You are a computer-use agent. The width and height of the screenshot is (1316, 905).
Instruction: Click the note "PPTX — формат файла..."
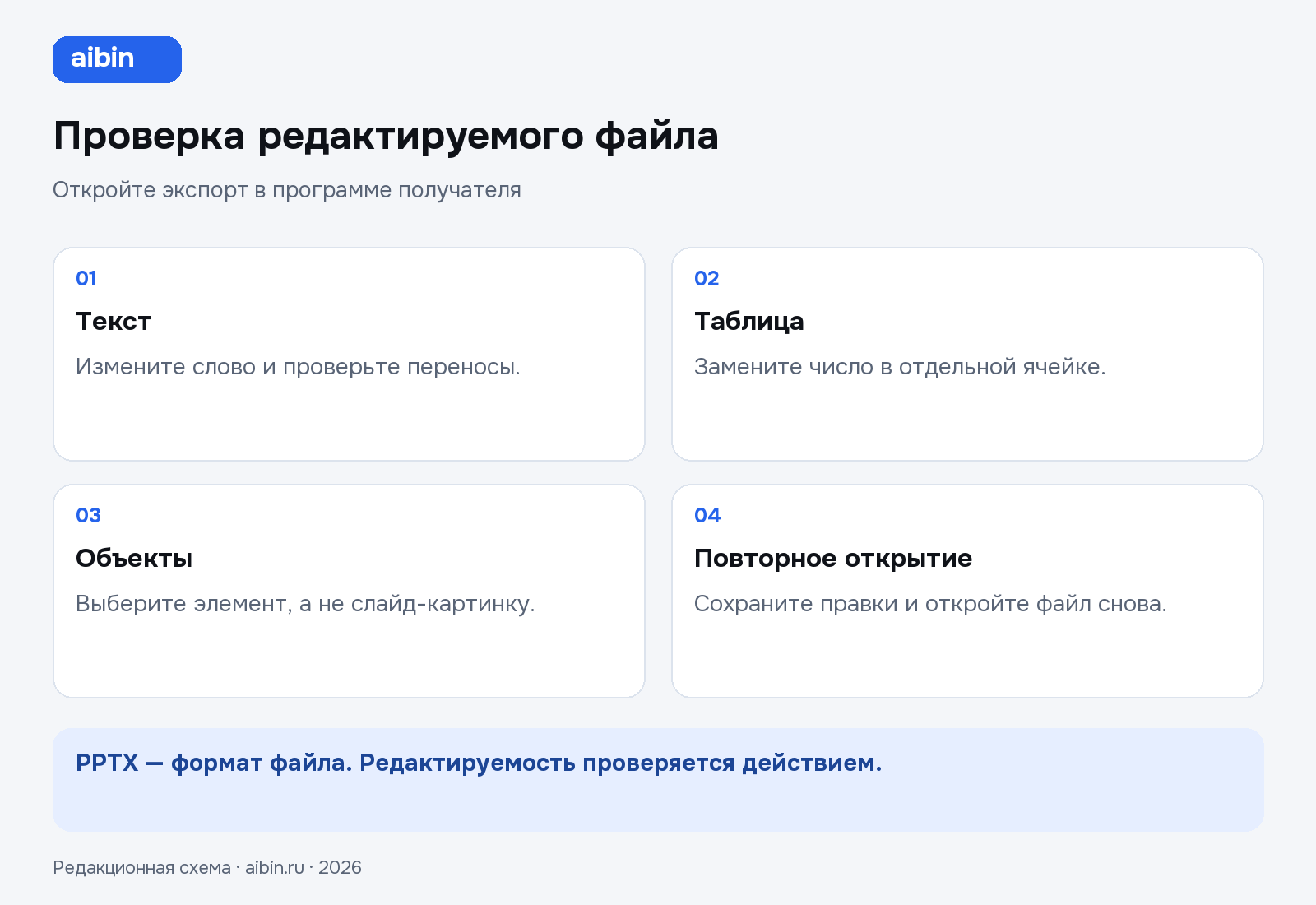[479, 763]
